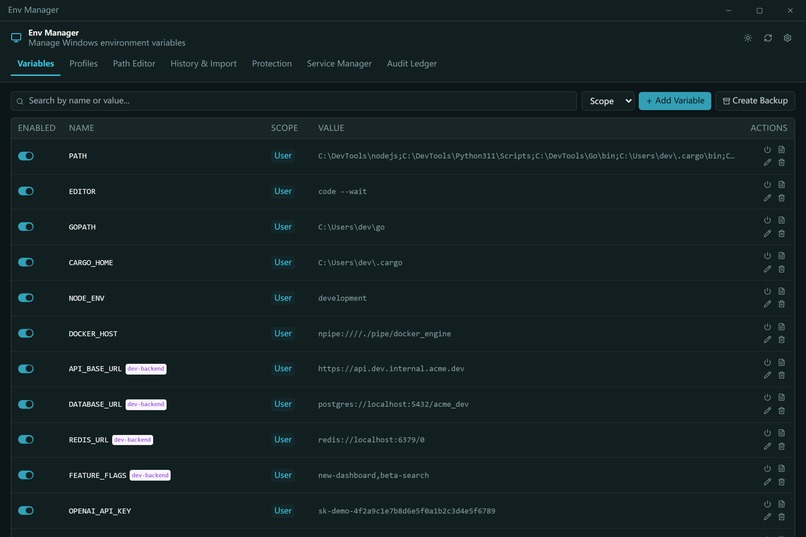Click the 'development' value of NODE_ENV

coord(342,298)
